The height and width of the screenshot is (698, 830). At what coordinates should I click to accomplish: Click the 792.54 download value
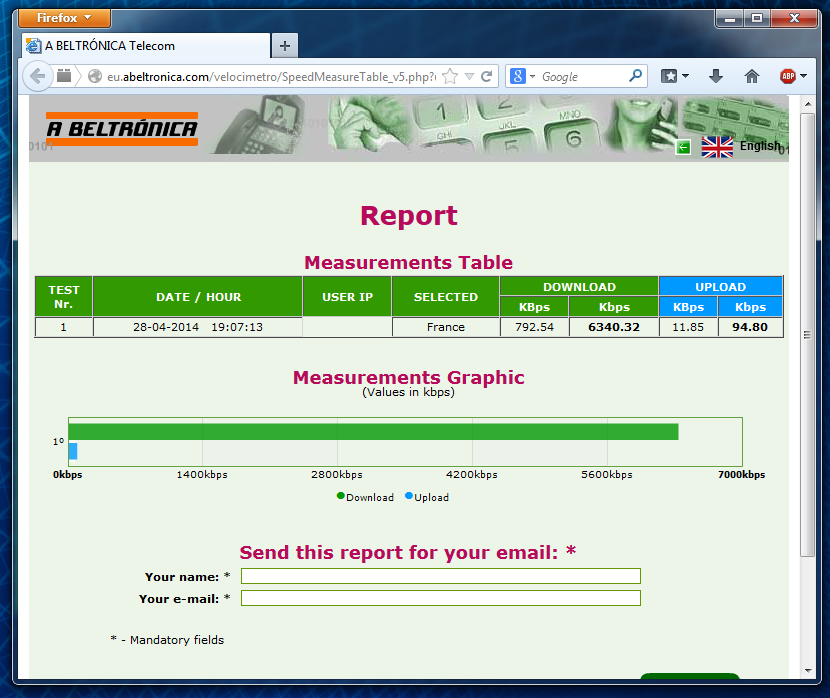pyautogui.click(x=534, y=327)
